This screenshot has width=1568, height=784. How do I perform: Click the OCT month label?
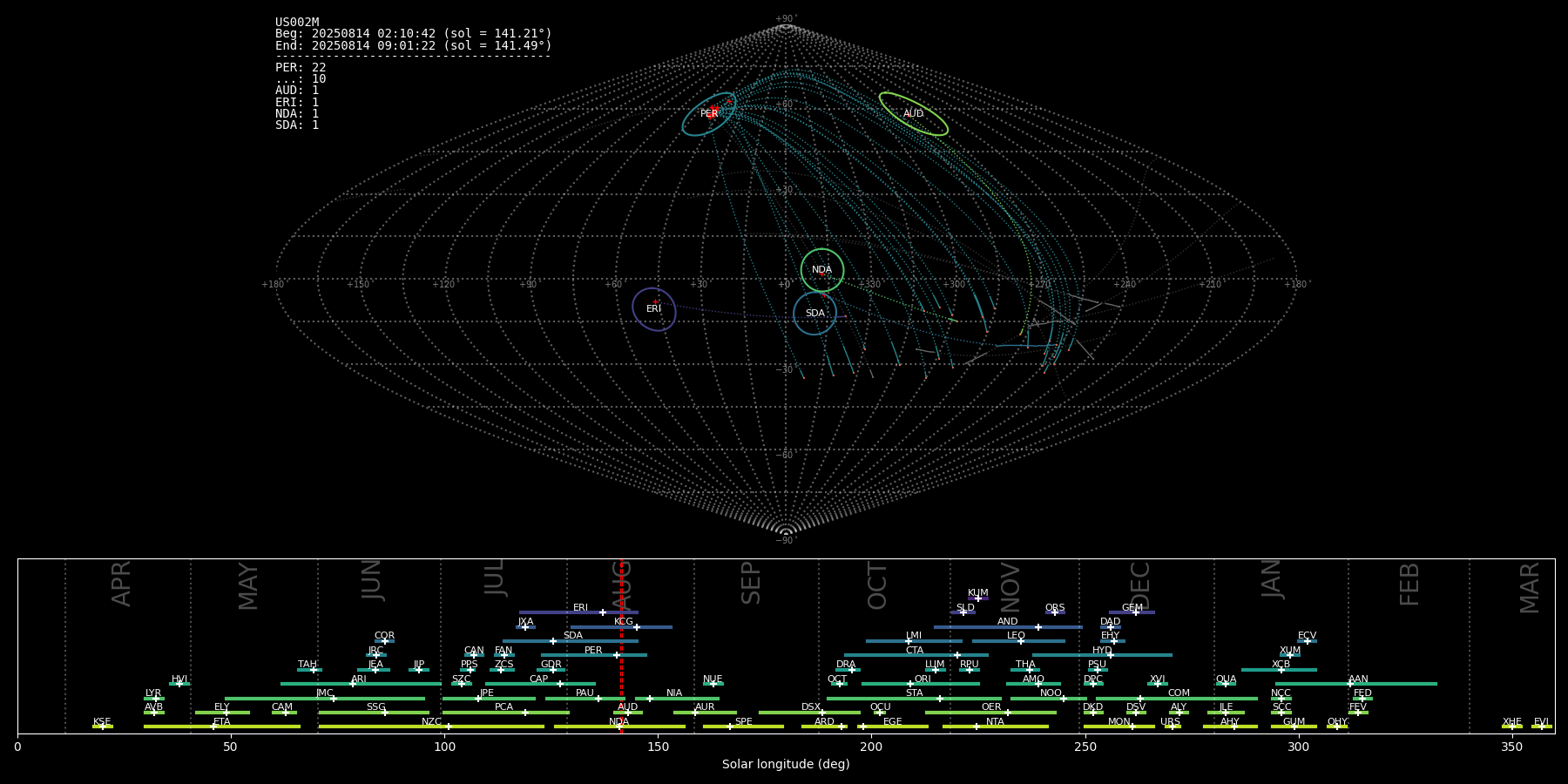click(877, 585)
